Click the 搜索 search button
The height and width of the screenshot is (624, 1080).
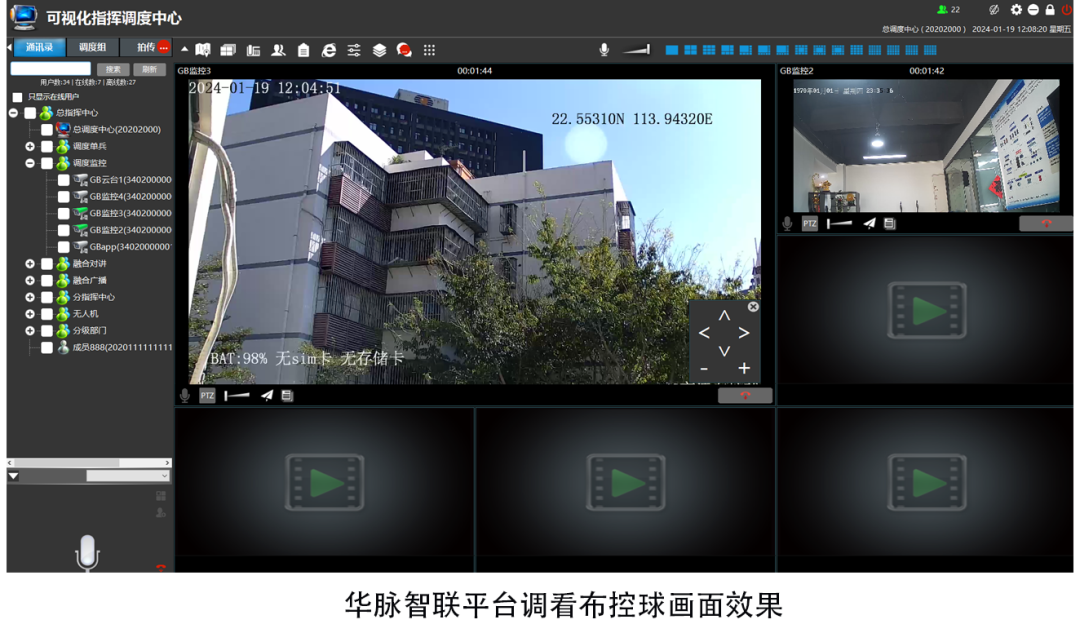tap(112, 69)
